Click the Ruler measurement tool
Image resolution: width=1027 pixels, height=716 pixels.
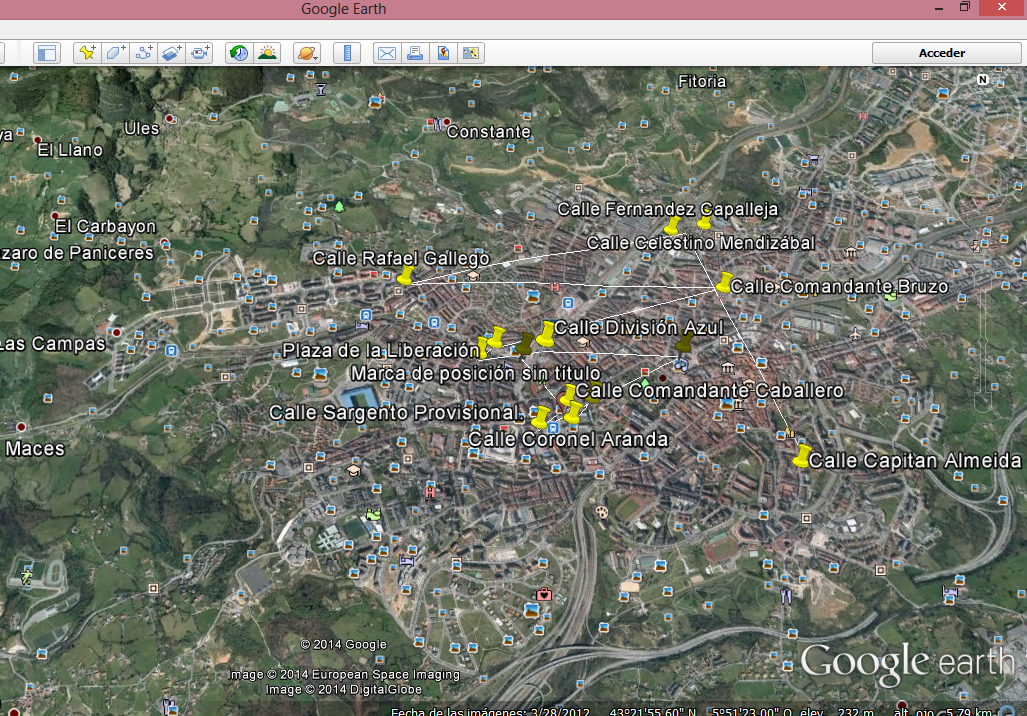[x=347, y=53]
